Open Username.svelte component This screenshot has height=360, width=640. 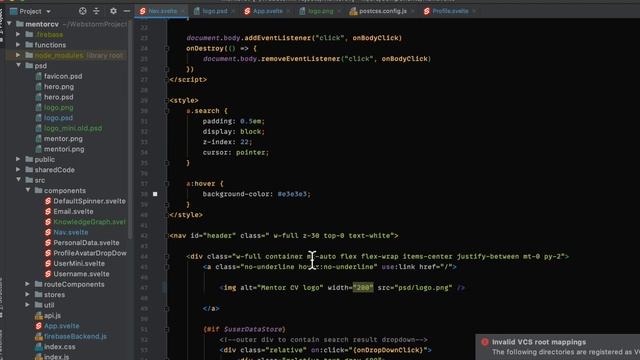[81, 274]
